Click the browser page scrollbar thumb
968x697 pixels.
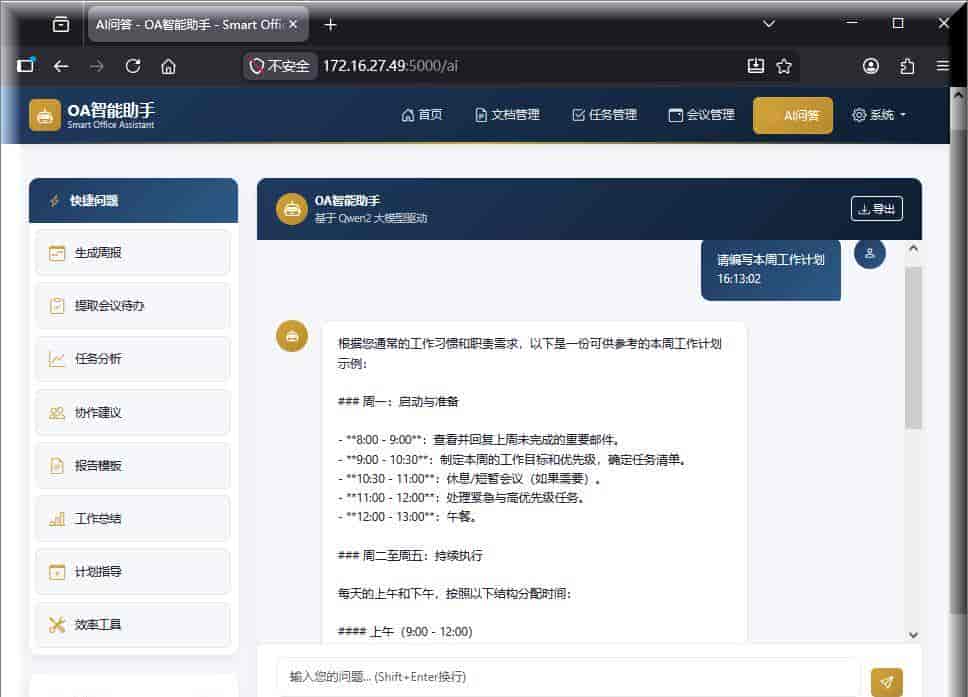(959, 370)
